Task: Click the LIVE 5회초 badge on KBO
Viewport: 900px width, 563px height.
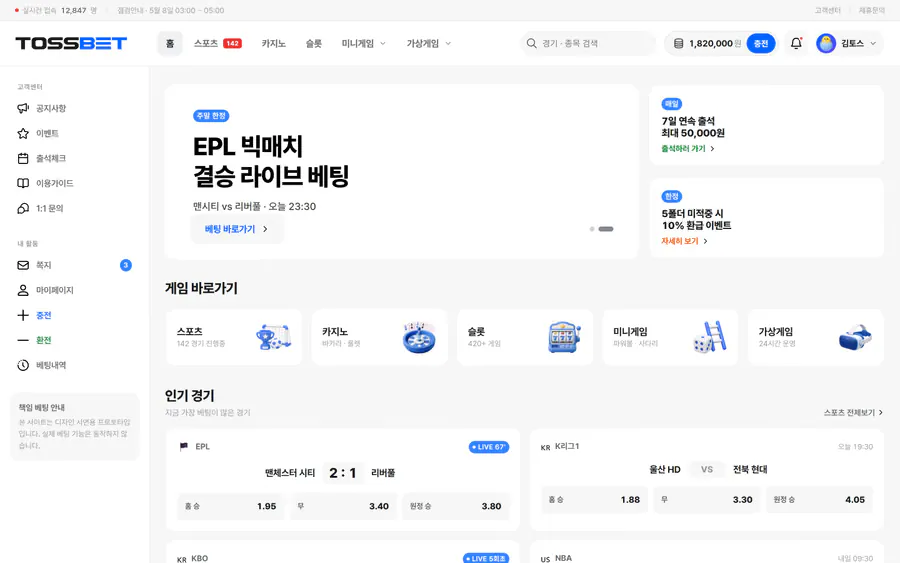Action: coord(486,558)
